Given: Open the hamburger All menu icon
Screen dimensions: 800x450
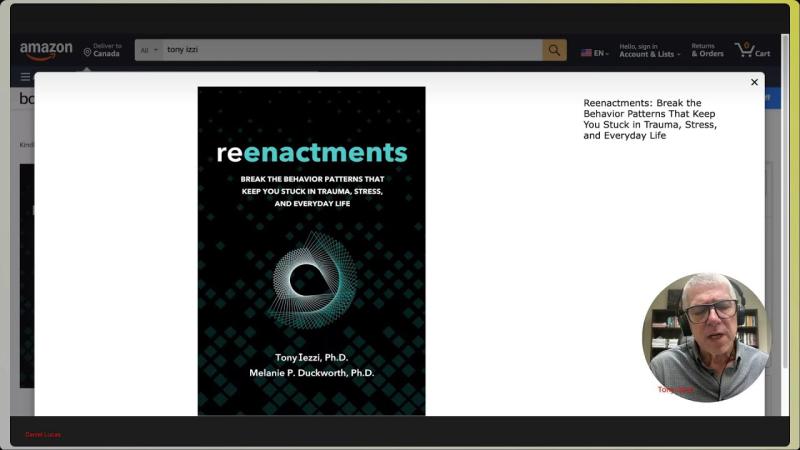Looking at the screenshot, I should point(25,77).
